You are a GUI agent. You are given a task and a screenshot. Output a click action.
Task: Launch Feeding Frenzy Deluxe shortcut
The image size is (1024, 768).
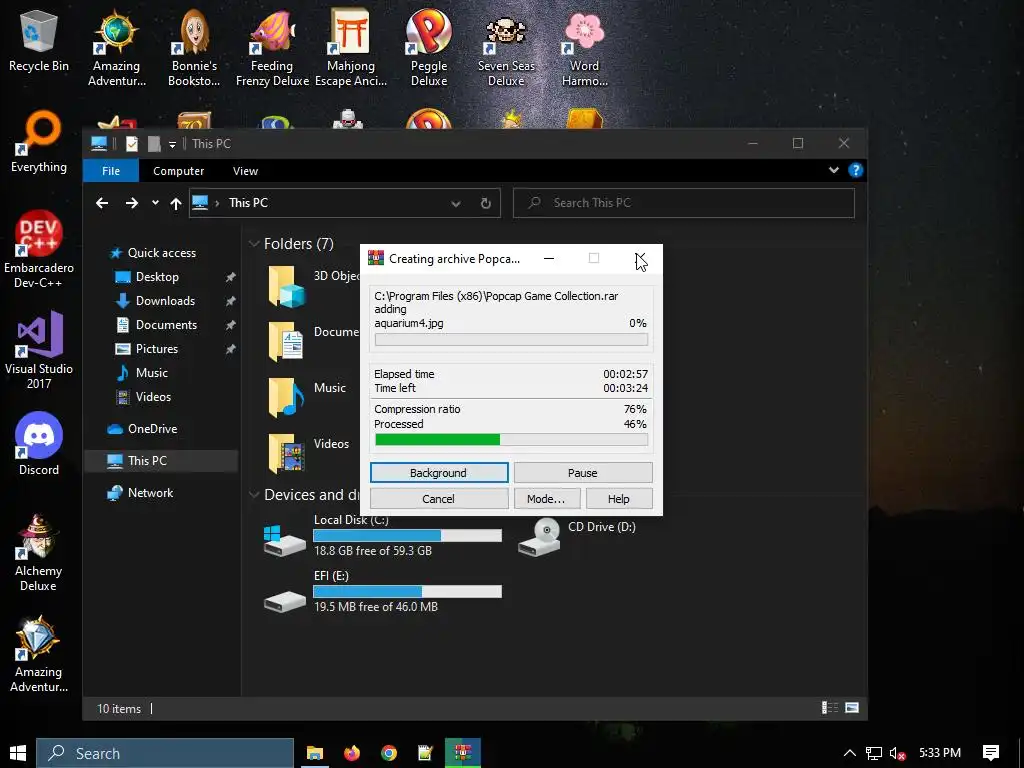[x=272, y=48]
